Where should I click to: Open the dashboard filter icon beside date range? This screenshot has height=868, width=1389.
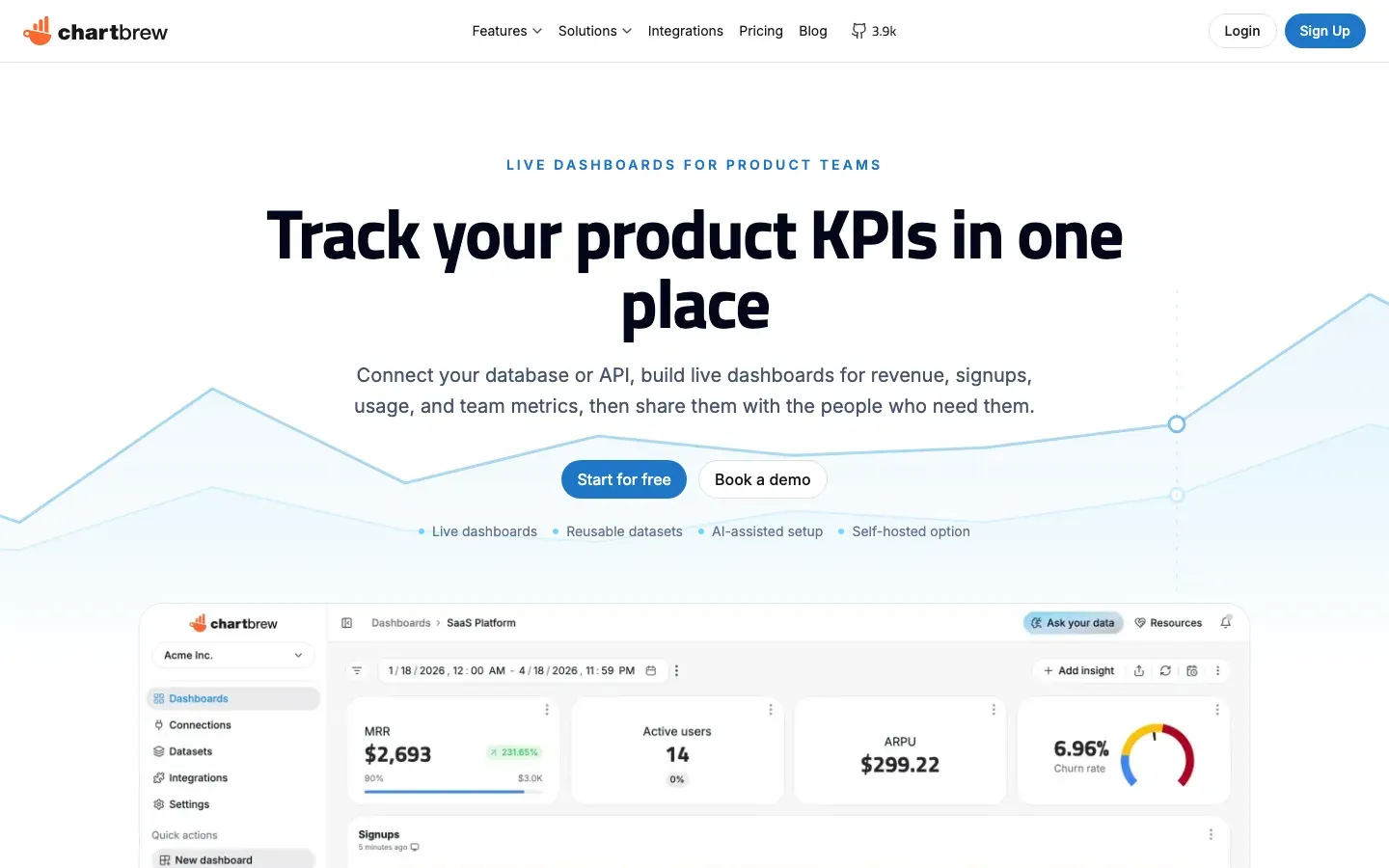pyautogui.click(x=357, y=670)
